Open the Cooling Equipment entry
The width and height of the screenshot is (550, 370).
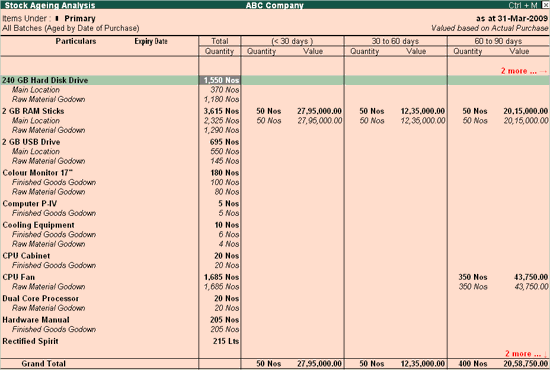click(x=39, y=225)
